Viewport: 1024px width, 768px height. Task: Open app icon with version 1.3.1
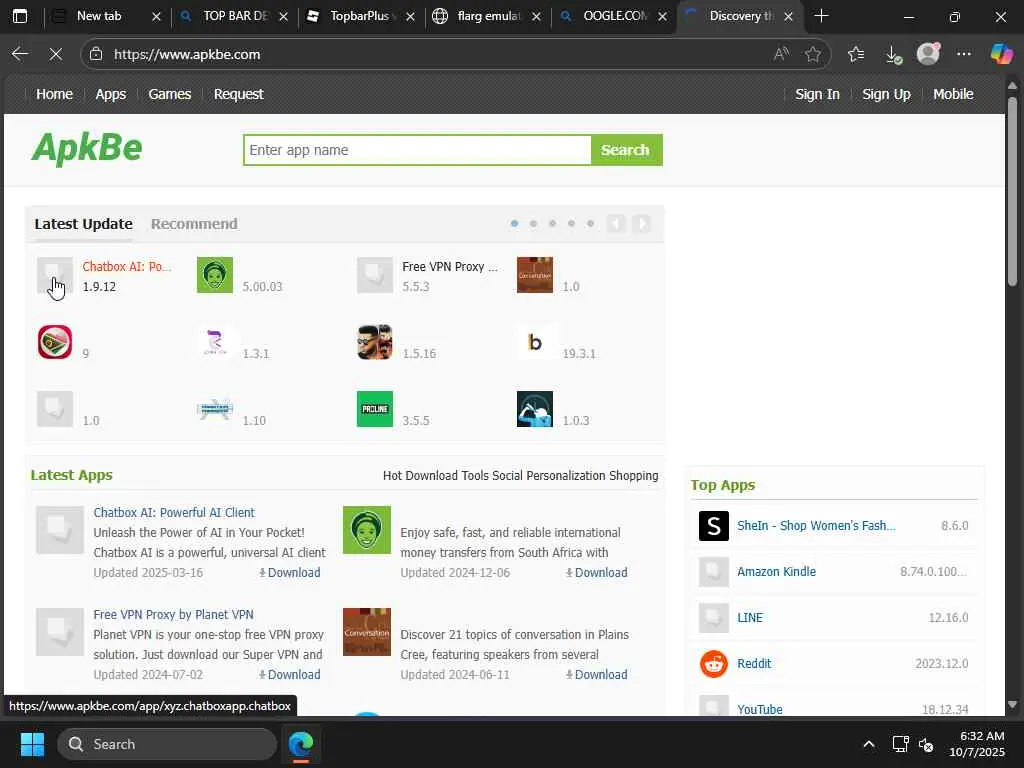(x=215, y=342)
